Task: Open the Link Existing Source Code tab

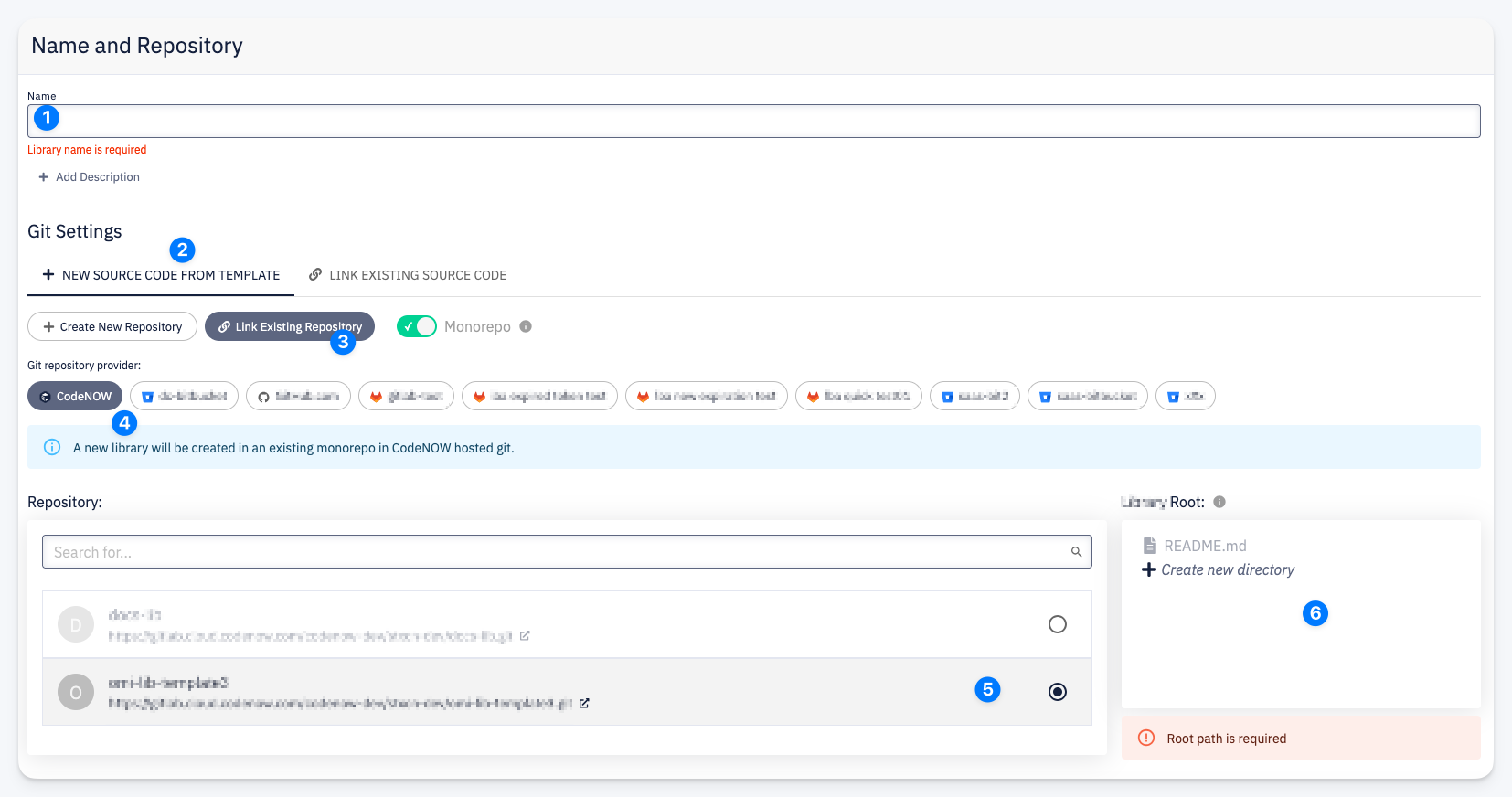Action: pyautogui.click(x=408, y=275)
